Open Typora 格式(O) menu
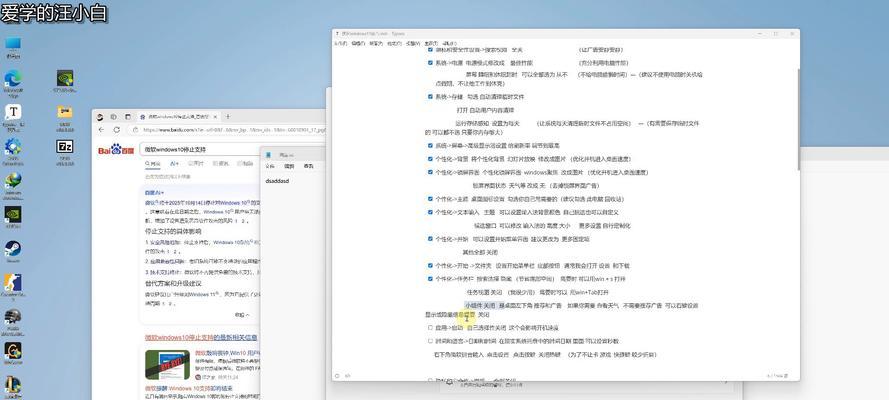Screen dimensions: 889x400 click(394, 43)
